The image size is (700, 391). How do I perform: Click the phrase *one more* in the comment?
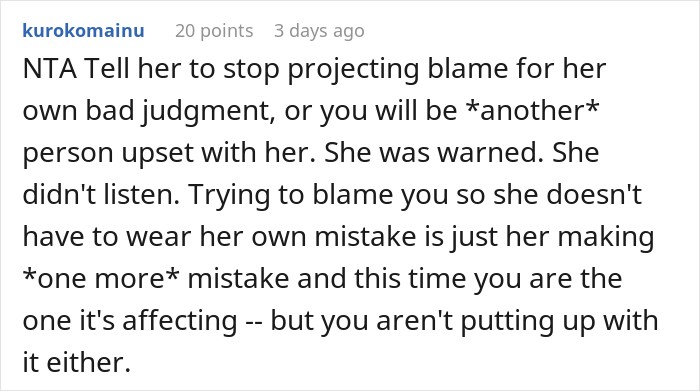pyautogui.click(x=101, y=278)
